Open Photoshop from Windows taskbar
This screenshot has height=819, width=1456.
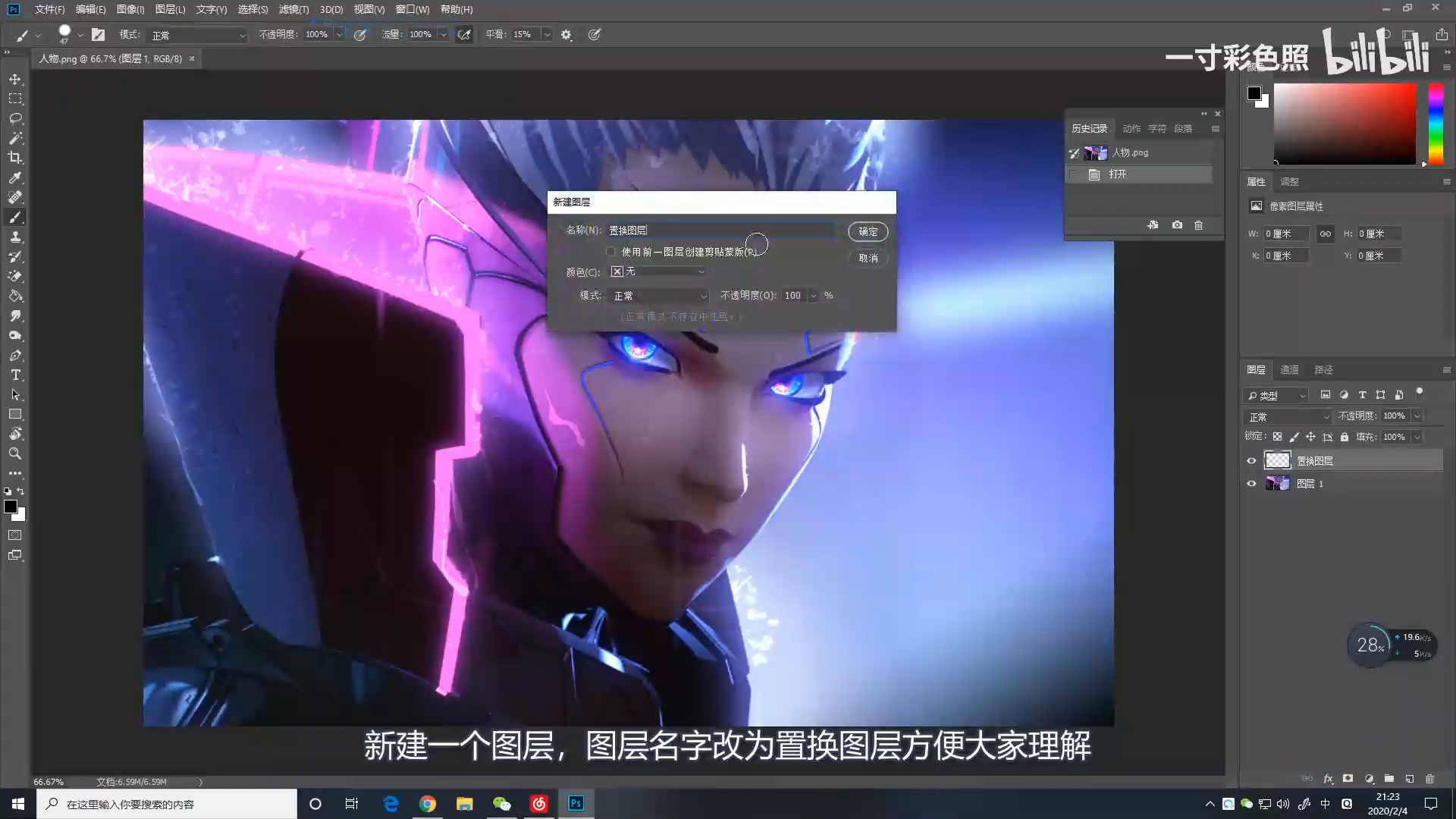[x=576, y=804]
